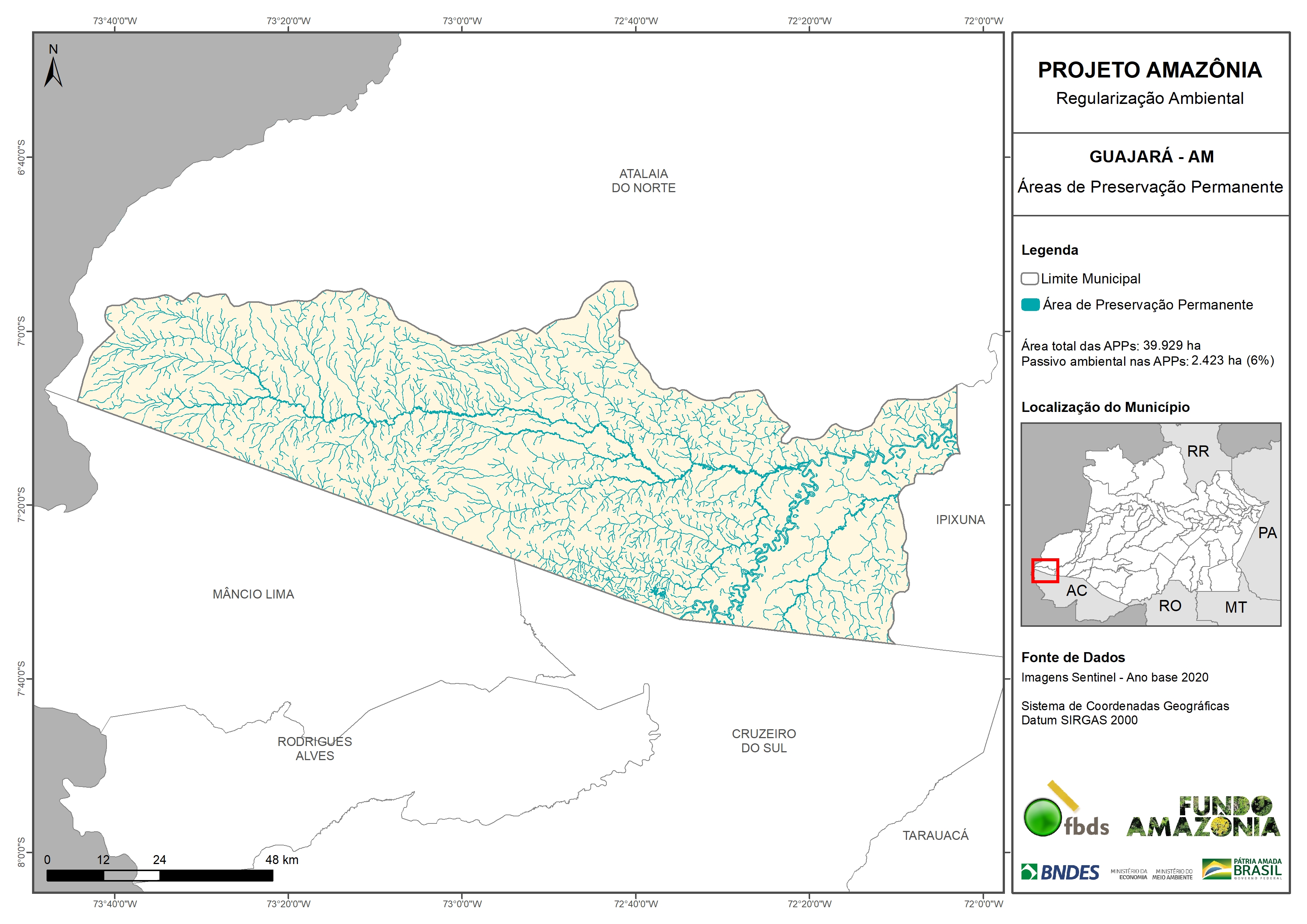Click the BNDES logo
The image size is (1307, 924).
[x=1060, y=872]
